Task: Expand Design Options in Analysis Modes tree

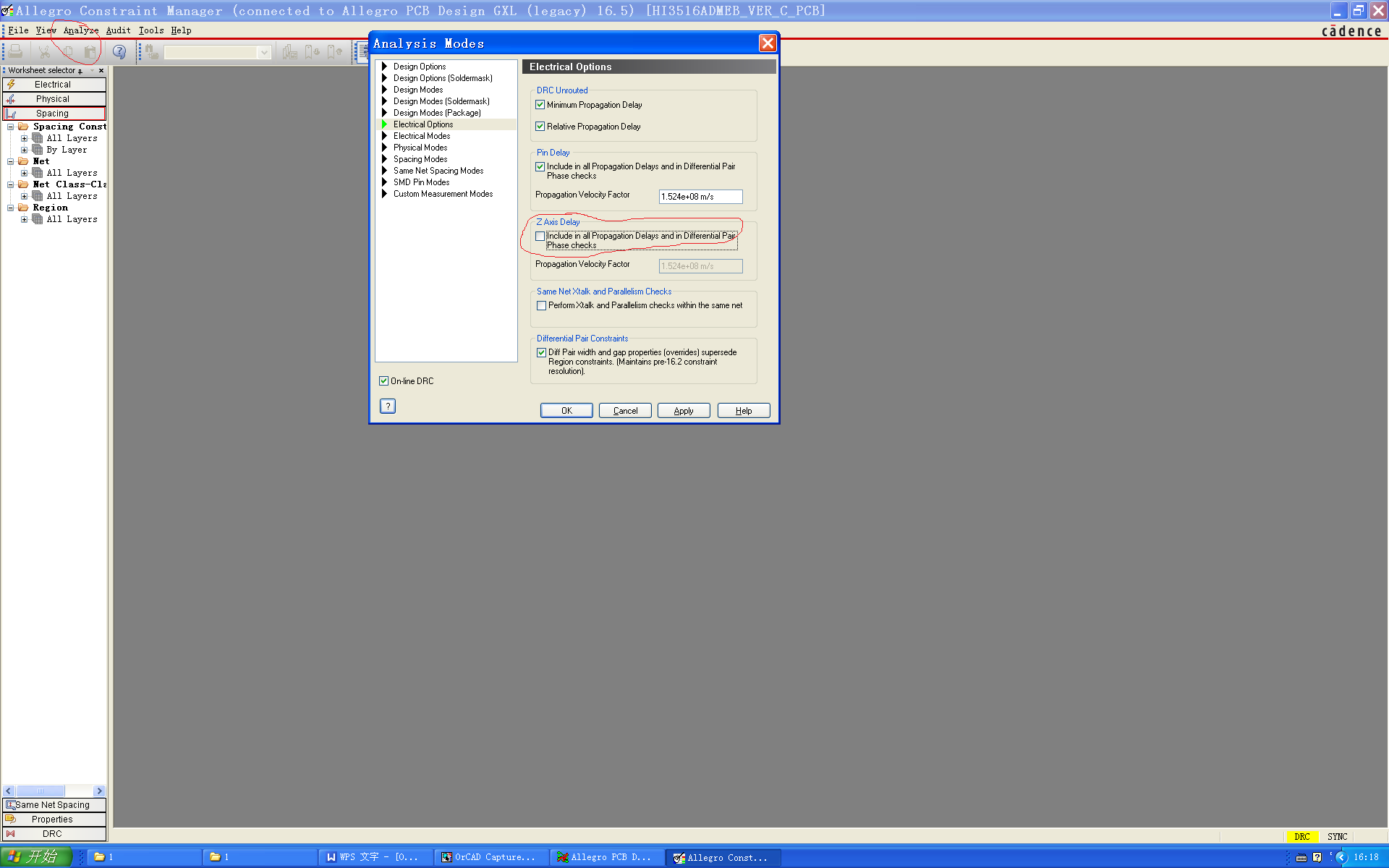Action: coord(385,67)
